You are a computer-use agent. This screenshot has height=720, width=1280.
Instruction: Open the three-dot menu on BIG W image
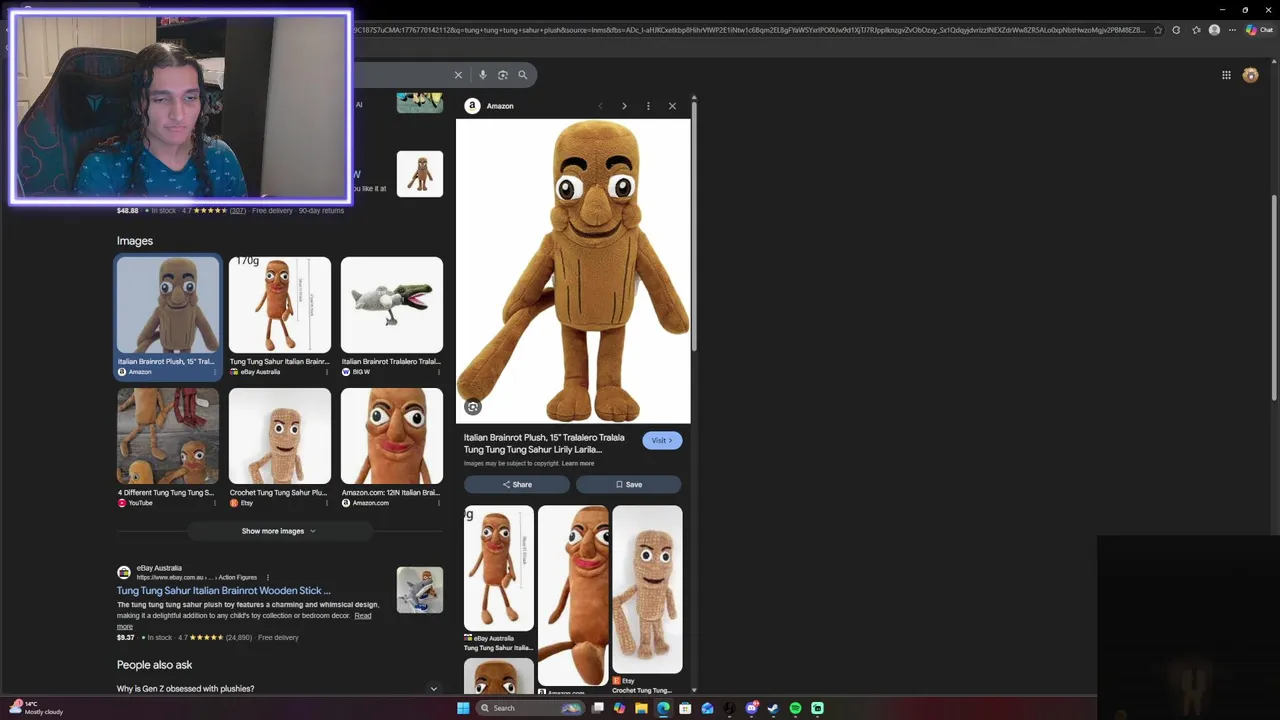pos(438,372)
